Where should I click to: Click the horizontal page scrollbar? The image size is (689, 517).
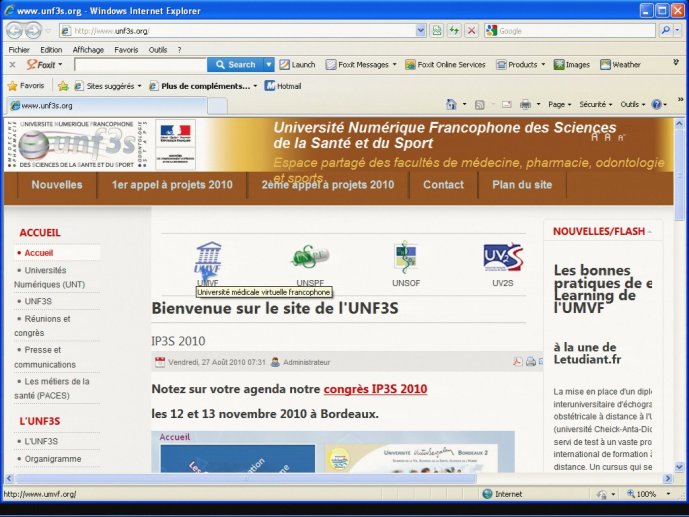click(x=245, y=478)
